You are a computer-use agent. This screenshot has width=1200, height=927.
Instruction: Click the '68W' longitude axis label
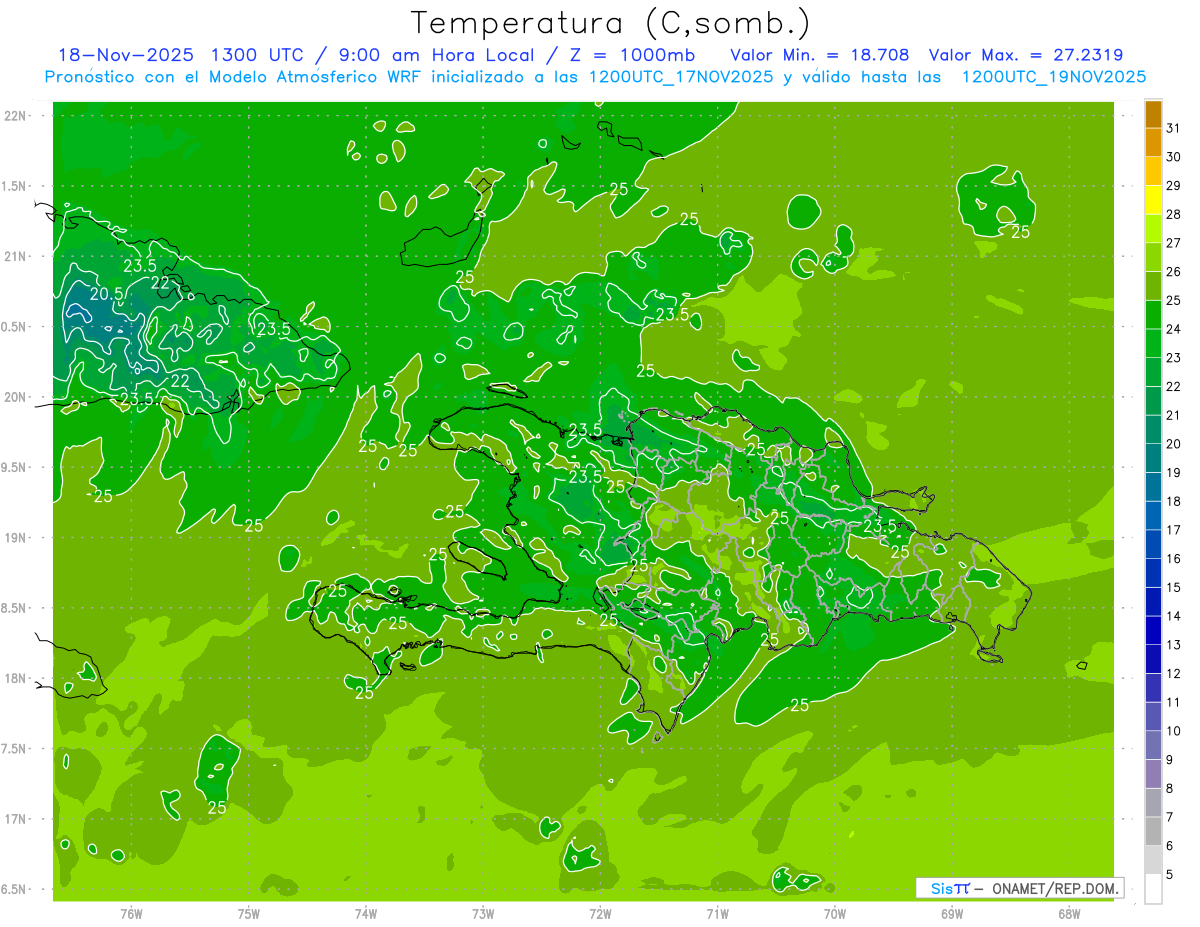click(x=1069, y=913)
